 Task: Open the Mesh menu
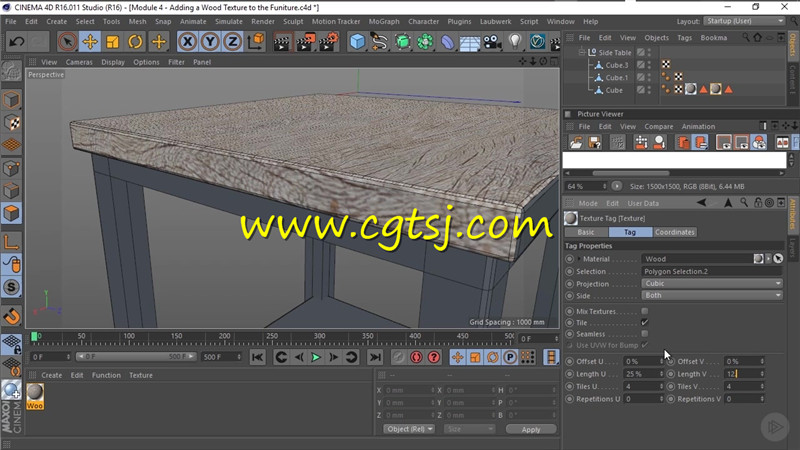tap(137, 21)
